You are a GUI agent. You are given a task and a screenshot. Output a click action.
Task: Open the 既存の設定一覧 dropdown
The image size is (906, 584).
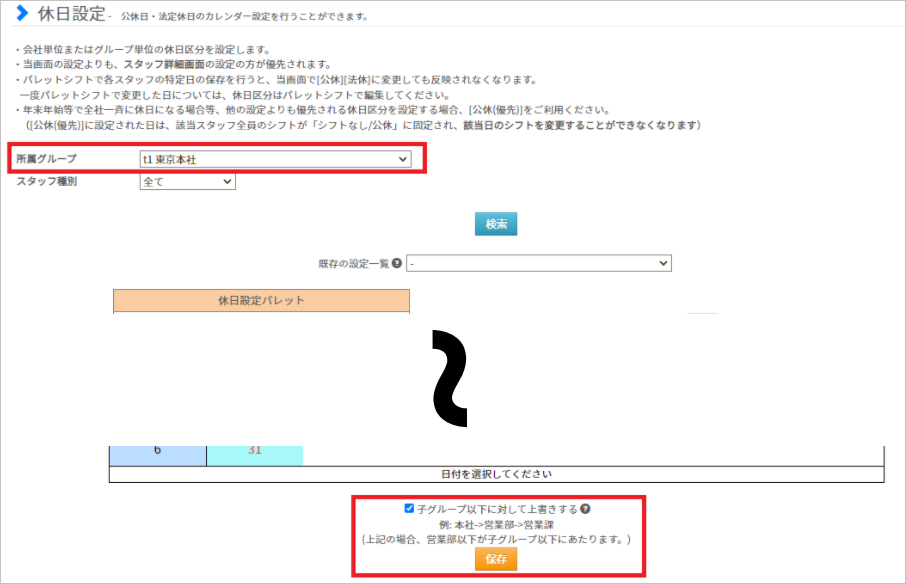click(538, 263)
